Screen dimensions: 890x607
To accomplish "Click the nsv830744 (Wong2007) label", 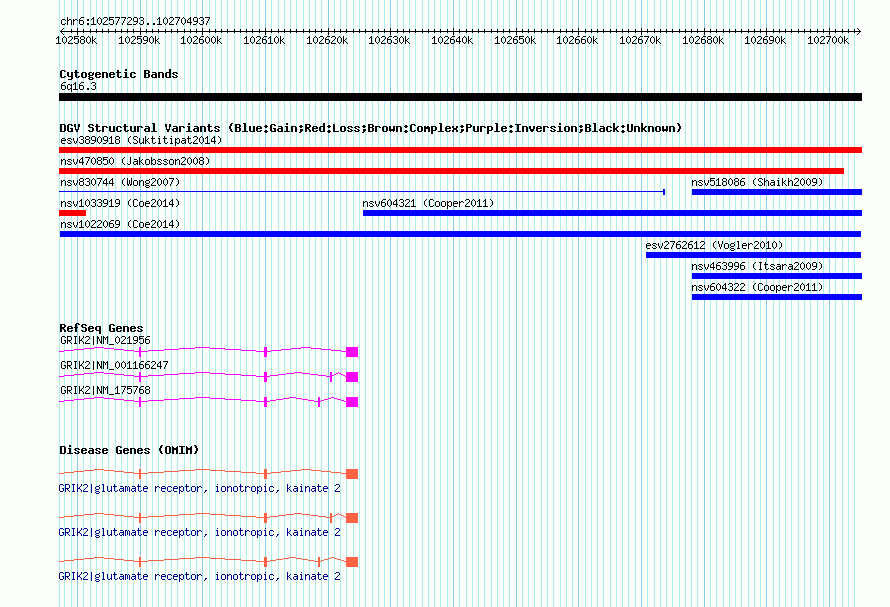I will [120, 182].
